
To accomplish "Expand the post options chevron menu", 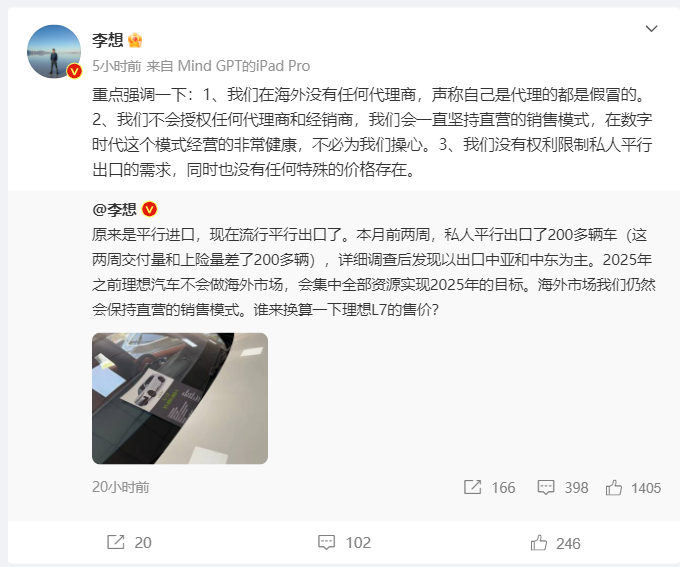I will 651,29.
